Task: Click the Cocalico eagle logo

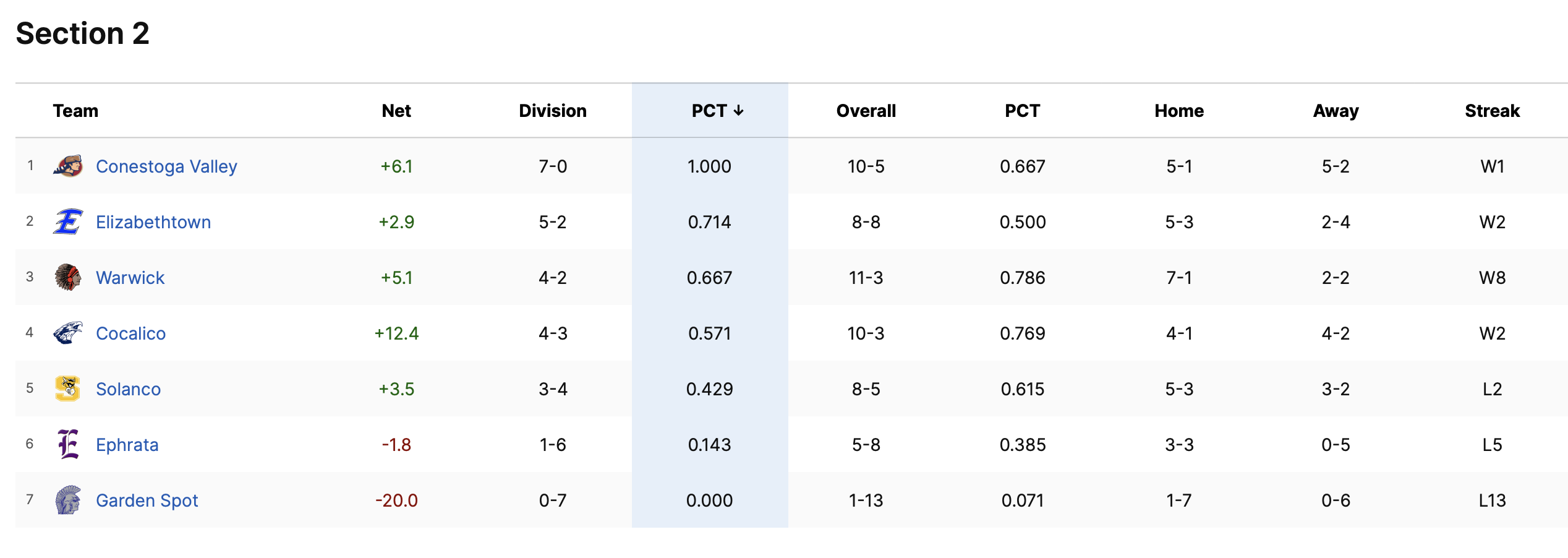Action: [x=68, y=333]
